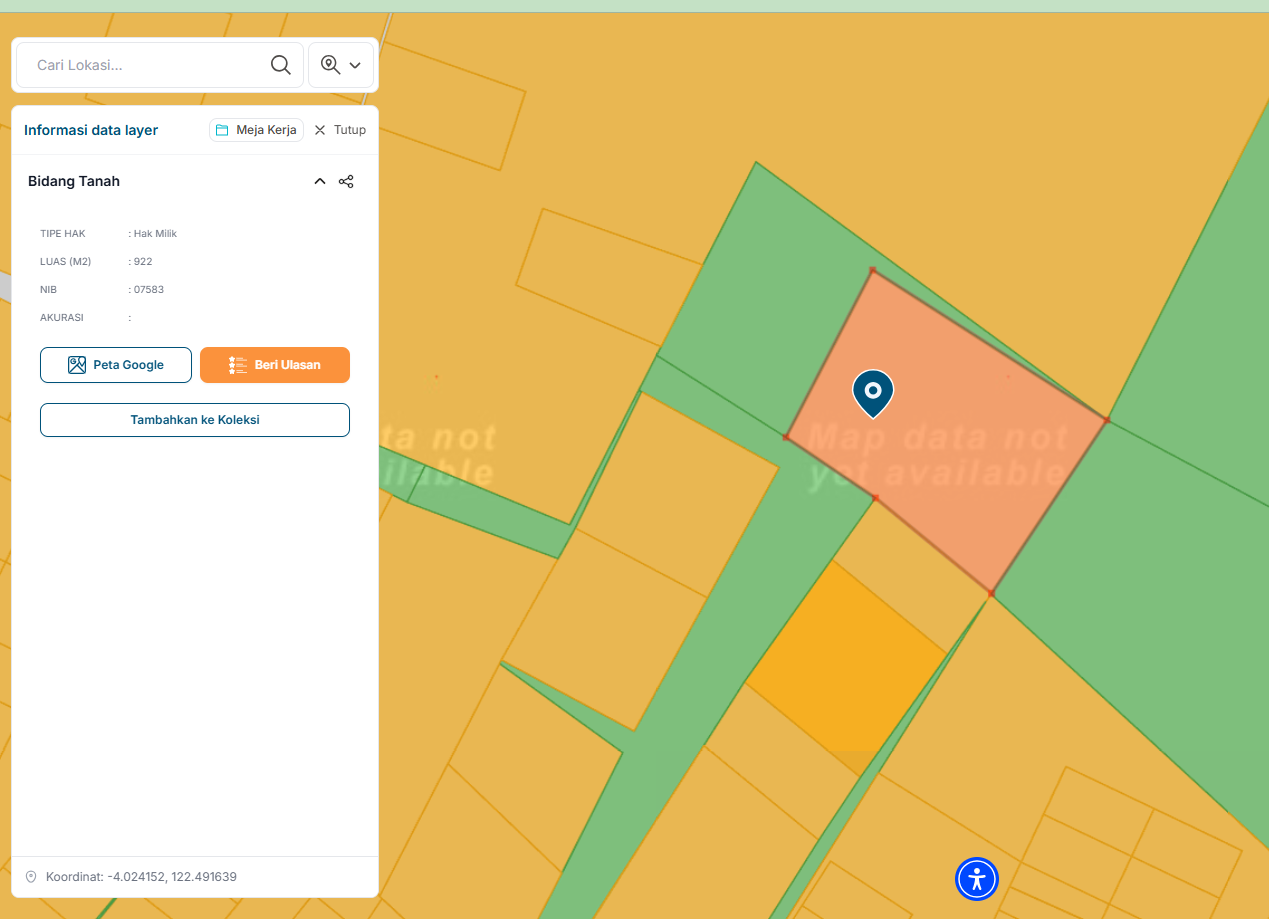Close the panel with Tutup

[x=340, y=130]
